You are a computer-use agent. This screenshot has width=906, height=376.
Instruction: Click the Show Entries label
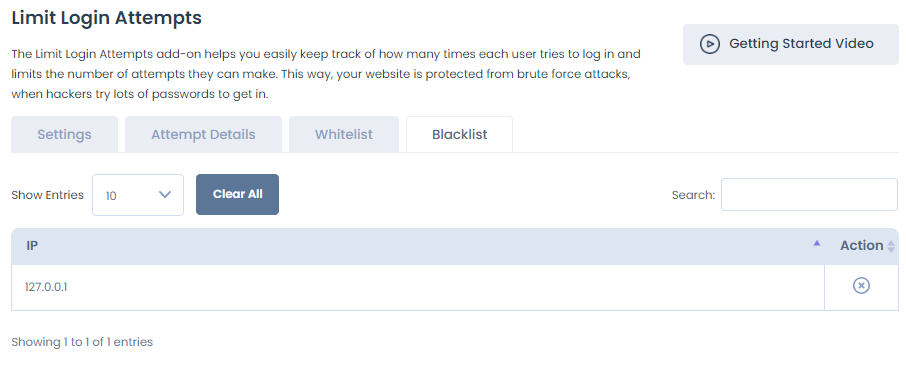pos(47,195)
